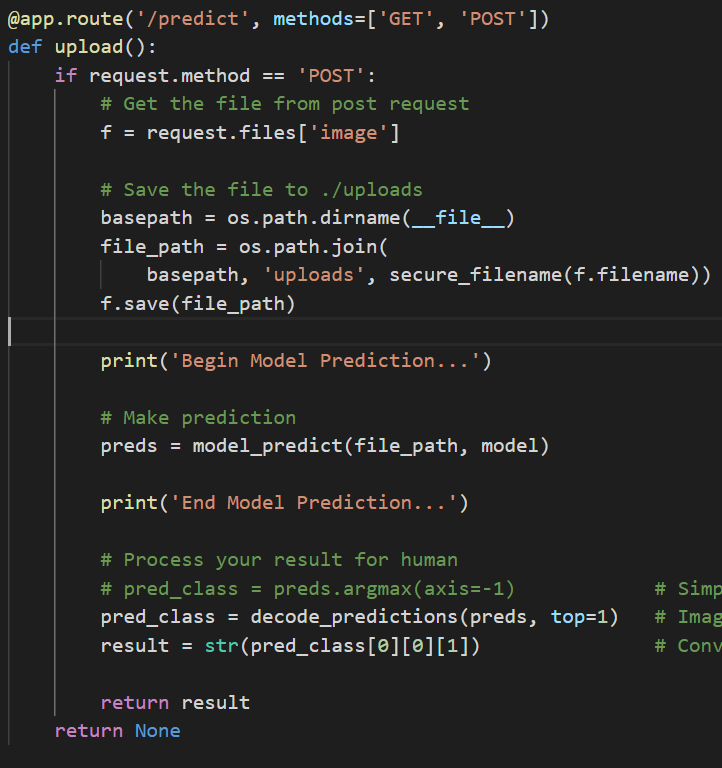Click the comment 'Save the file to ./uploads'
Image resolution: width=722 pixels, height=768 pixels.
[261, 190]
